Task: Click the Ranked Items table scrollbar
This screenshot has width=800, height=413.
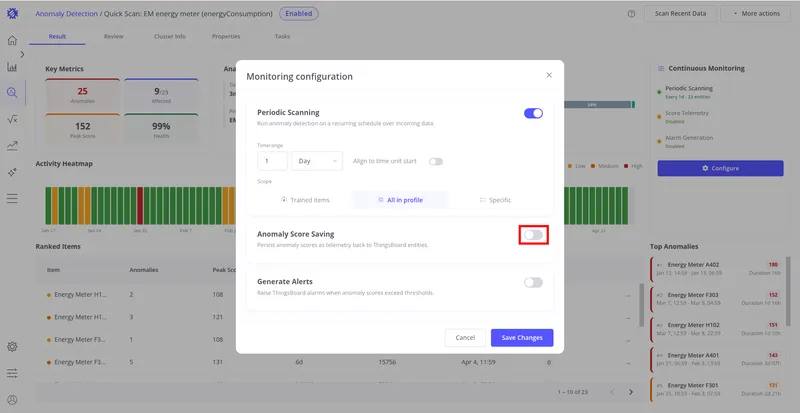Action: (x=641, y=305)
